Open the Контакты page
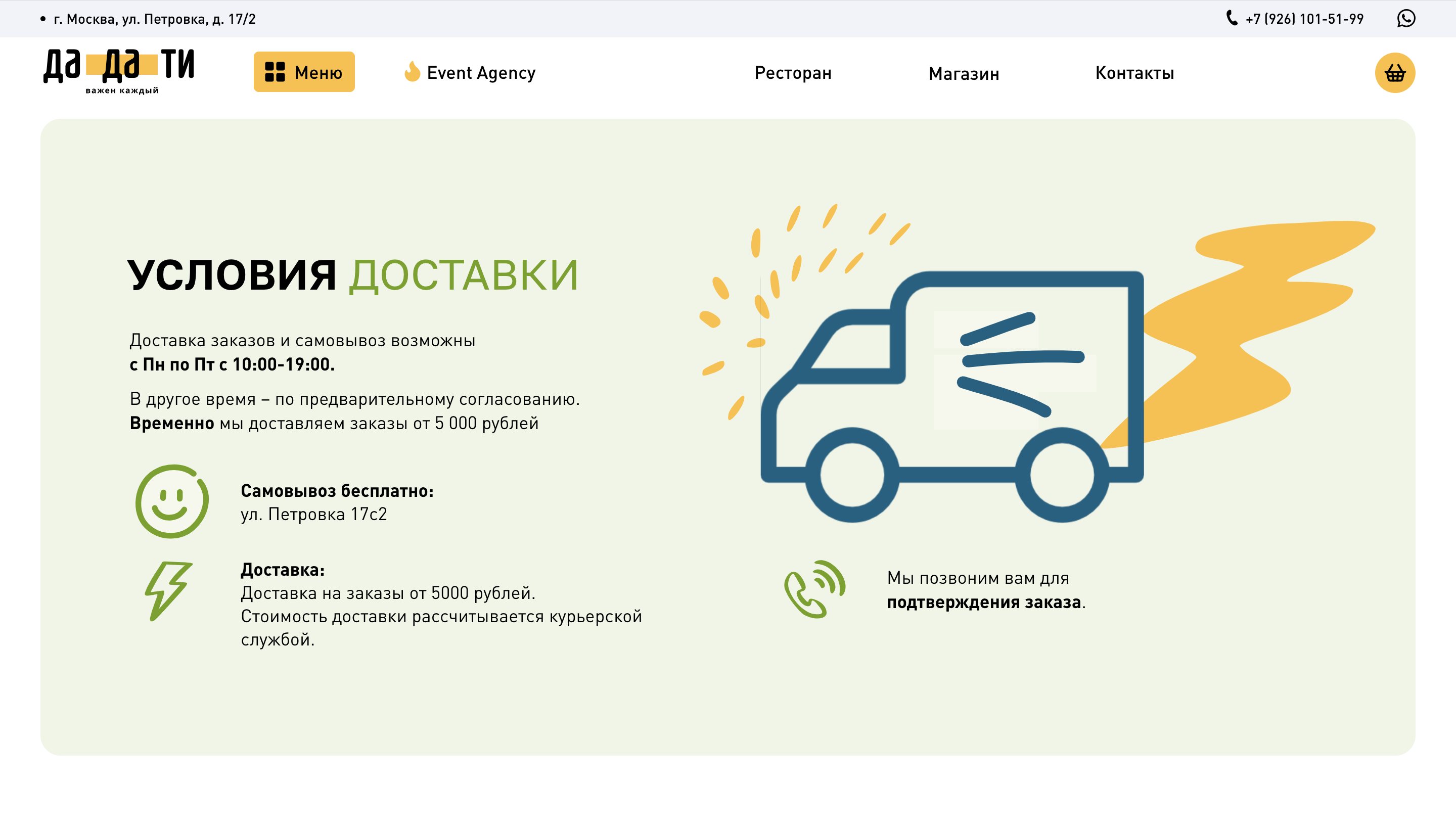This screenshot has width=1456, height=833. (1134, 73)
